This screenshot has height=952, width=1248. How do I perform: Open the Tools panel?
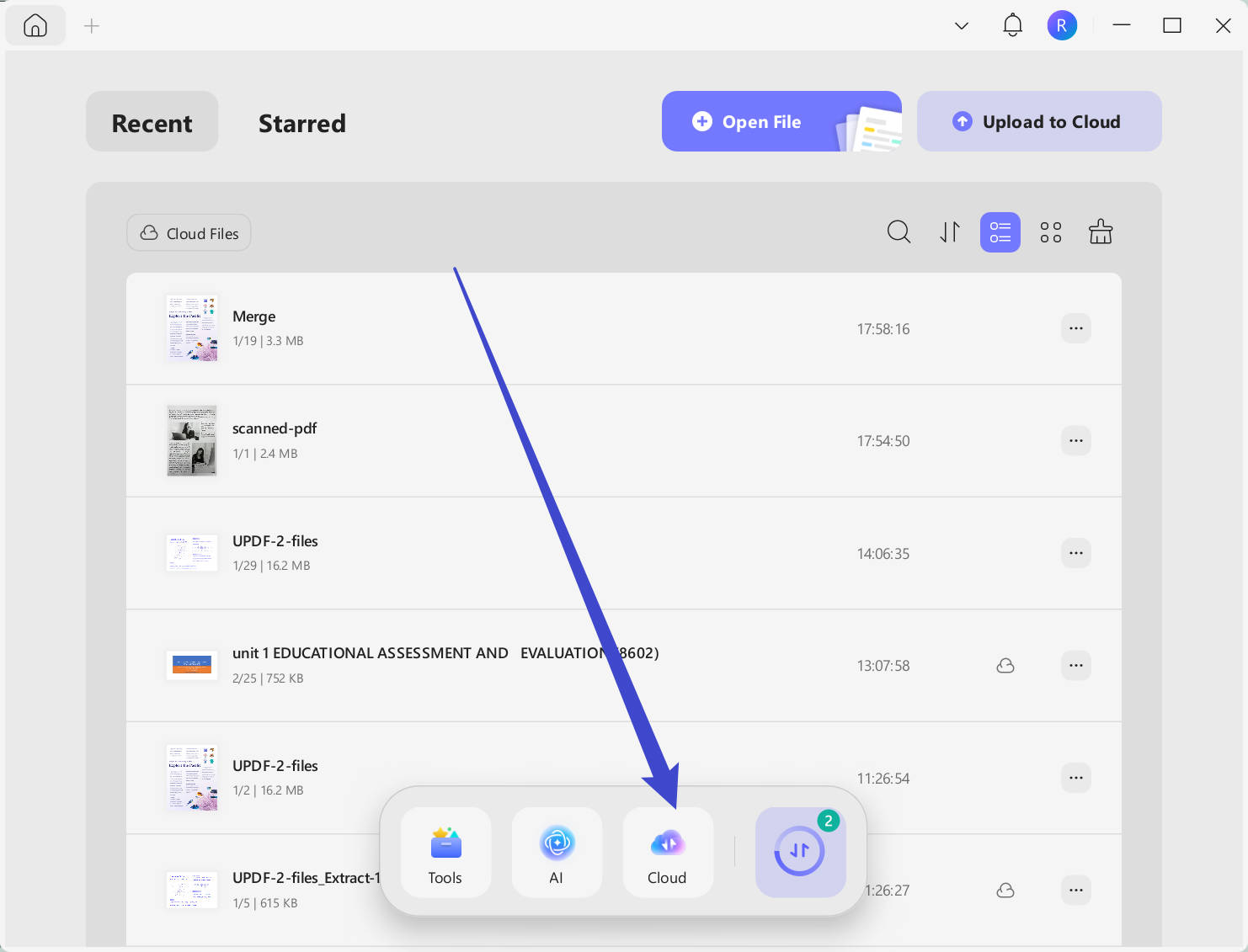pyautogui.click(x=445, y=852)
